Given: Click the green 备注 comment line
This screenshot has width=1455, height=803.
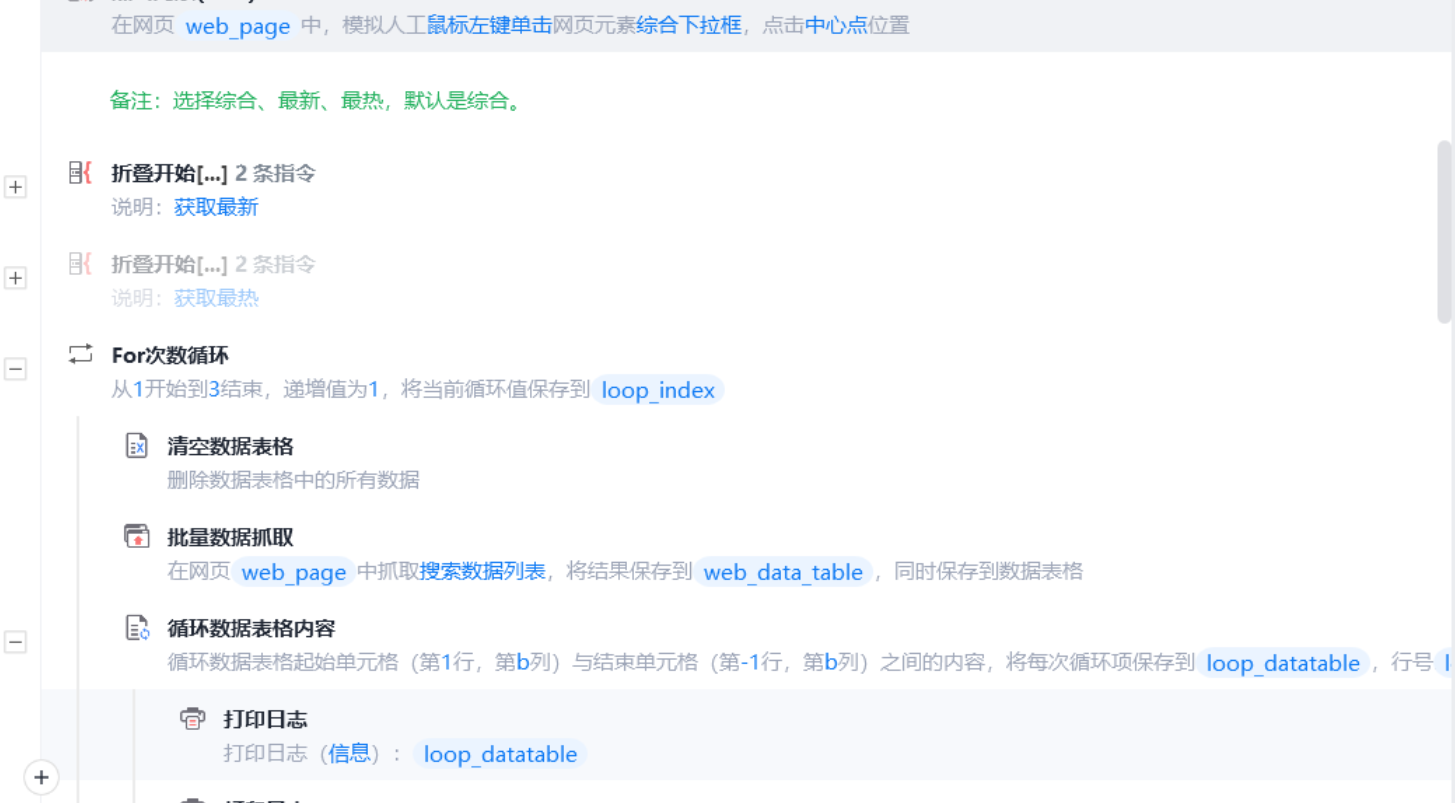Looking at the screenshot, I should click(x=316, y=100).
